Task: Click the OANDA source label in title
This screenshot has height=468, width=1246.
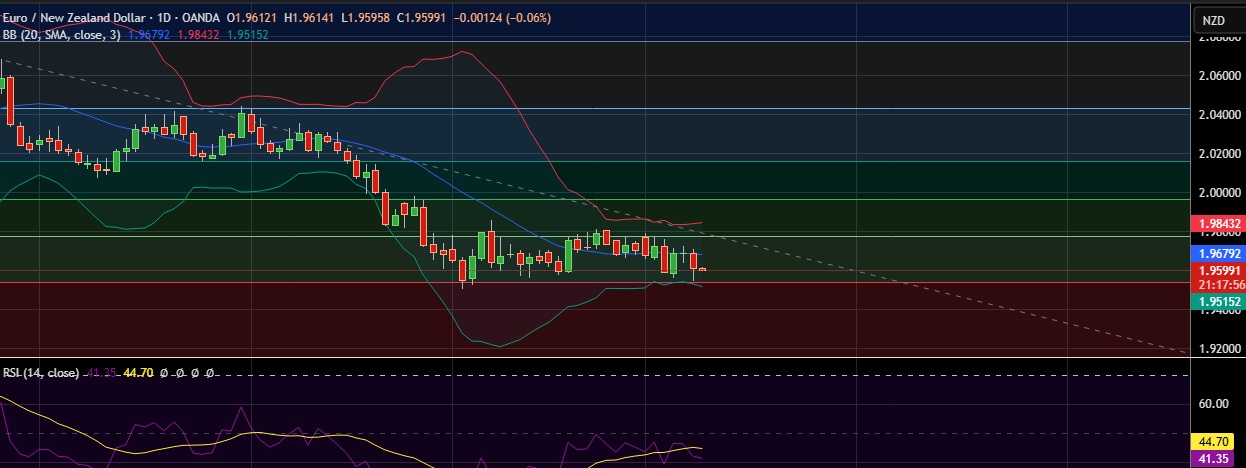Action: [201, 19]
